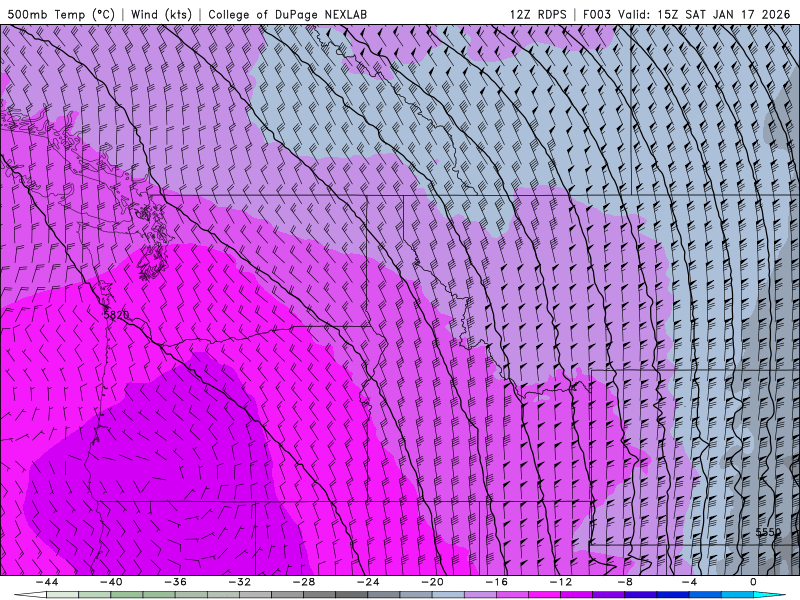Viewport: 800px width, 600px height.
Task: Click the "12Z RDPS" model run label
Action: tap(538, 14)
